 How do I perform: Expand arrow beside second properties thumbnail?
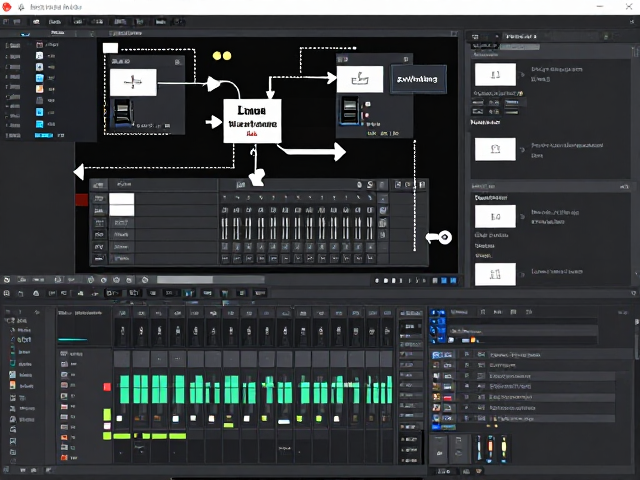(522, 149)
